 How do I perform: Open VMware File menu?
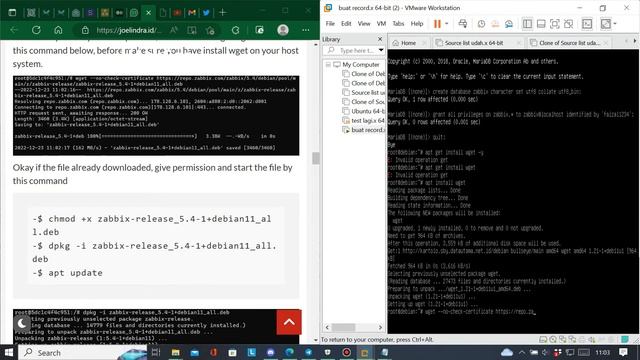click(330, 24)
